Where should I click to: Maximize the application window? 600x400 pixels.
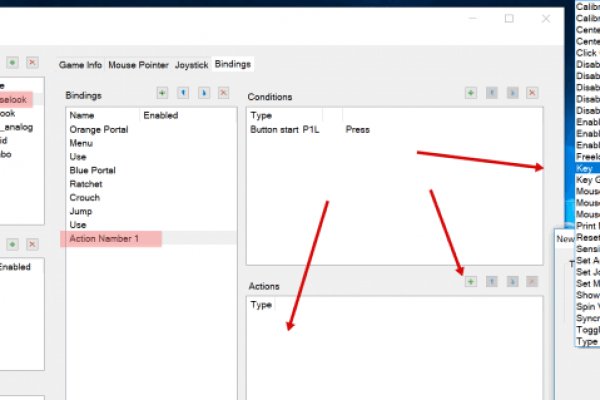[509, 18]
